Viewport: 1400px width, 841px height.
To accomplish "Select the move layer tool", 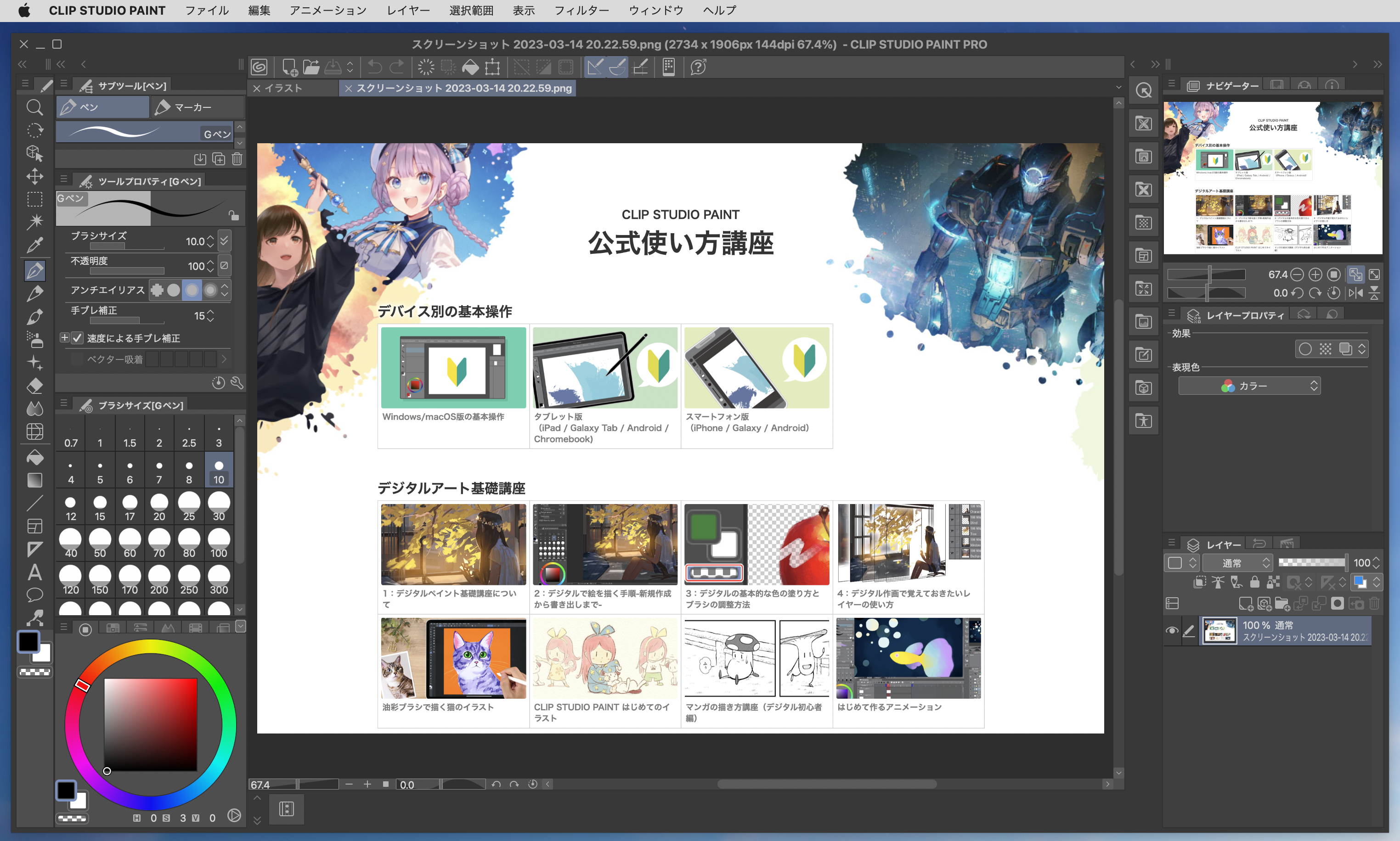I will tap(34, 176).
